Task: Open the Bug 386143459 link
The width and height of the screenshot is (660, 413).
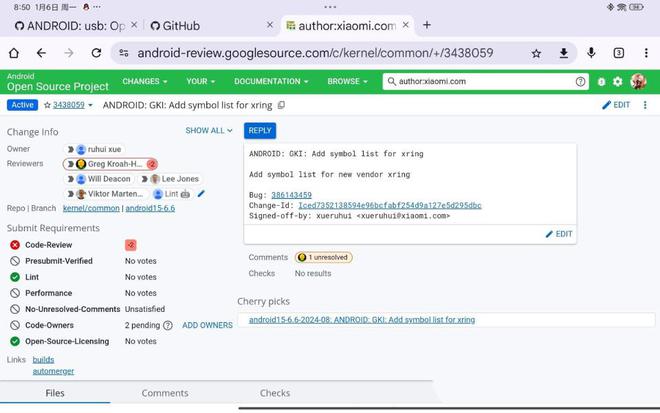Action: 291,195
